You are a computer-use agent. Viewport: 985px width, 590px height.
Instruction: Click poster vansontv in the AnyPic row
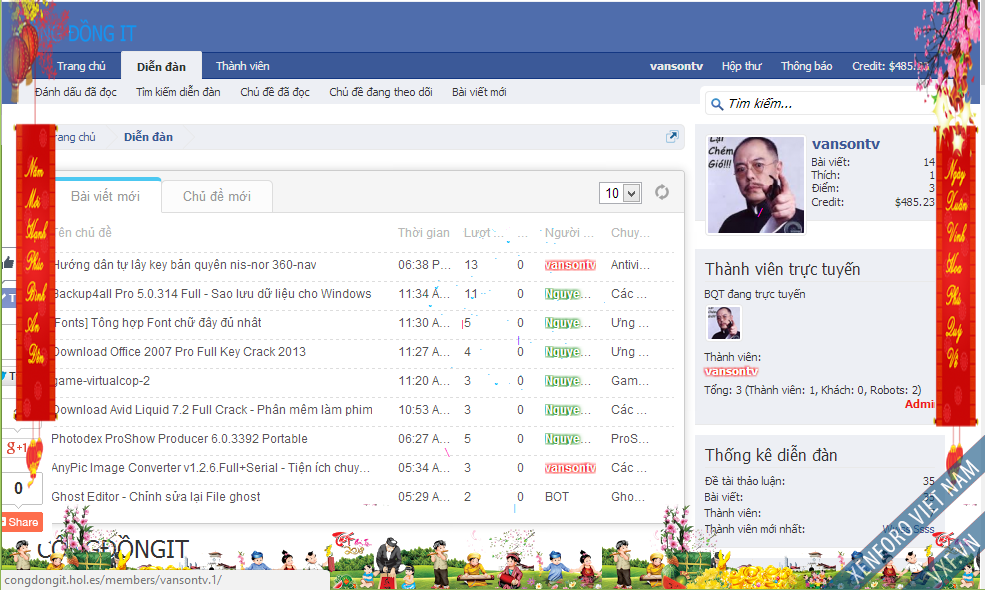(570, 467)
